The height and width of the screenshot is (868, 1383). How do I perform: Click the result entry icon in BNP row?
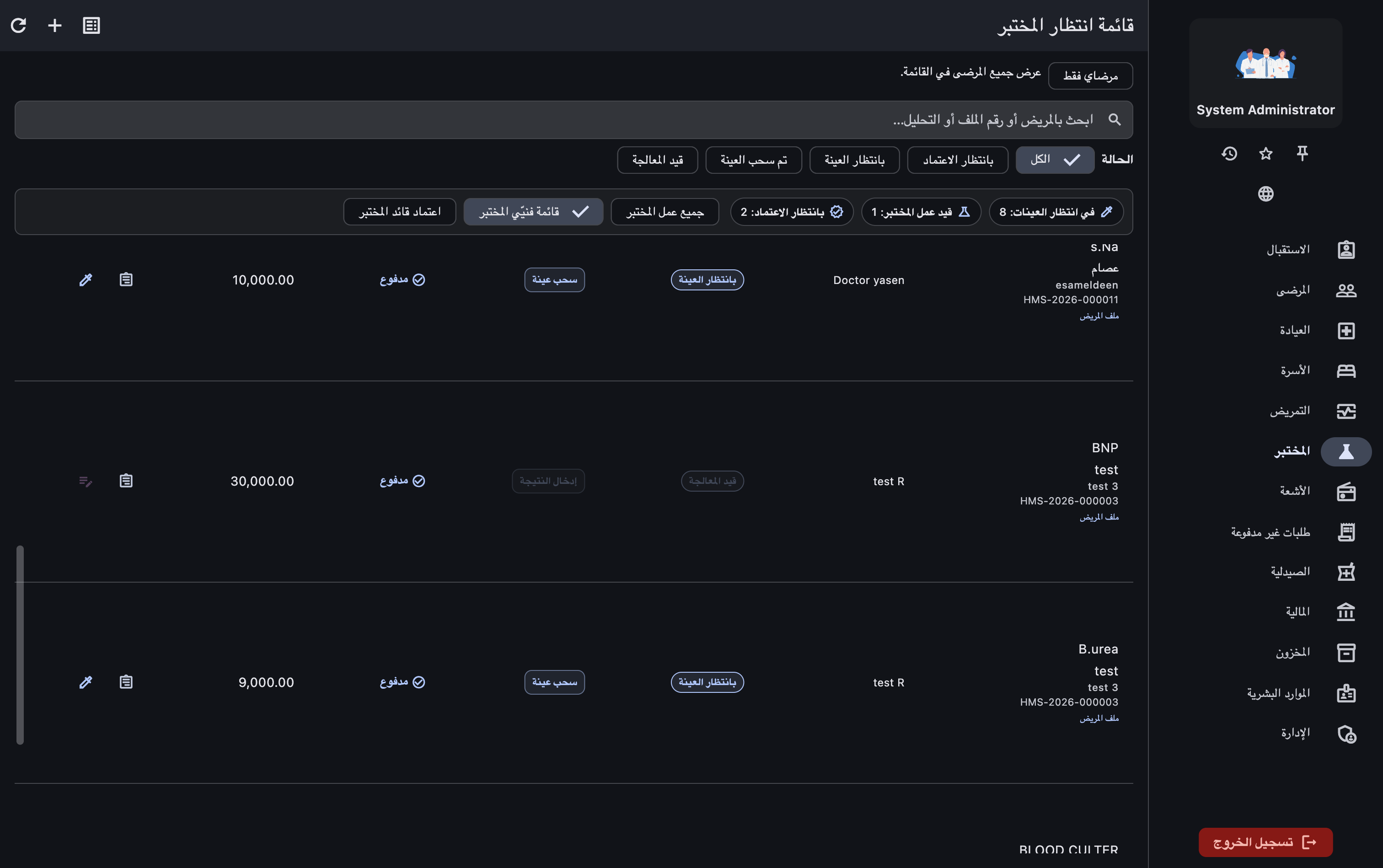(86, 481)
